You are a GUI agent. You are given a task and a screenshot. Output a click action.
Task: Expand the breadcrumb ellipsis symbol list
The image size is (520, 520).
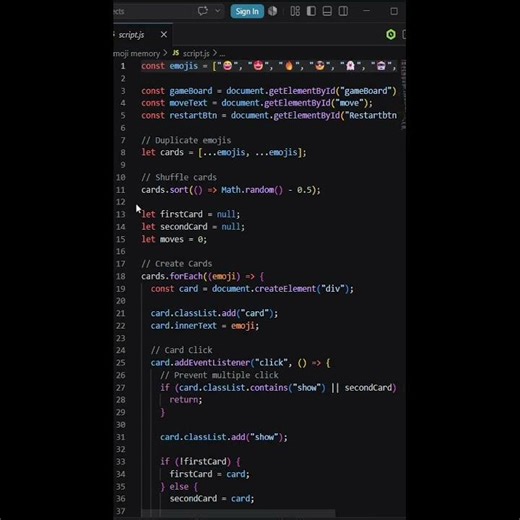pos(222,54)
